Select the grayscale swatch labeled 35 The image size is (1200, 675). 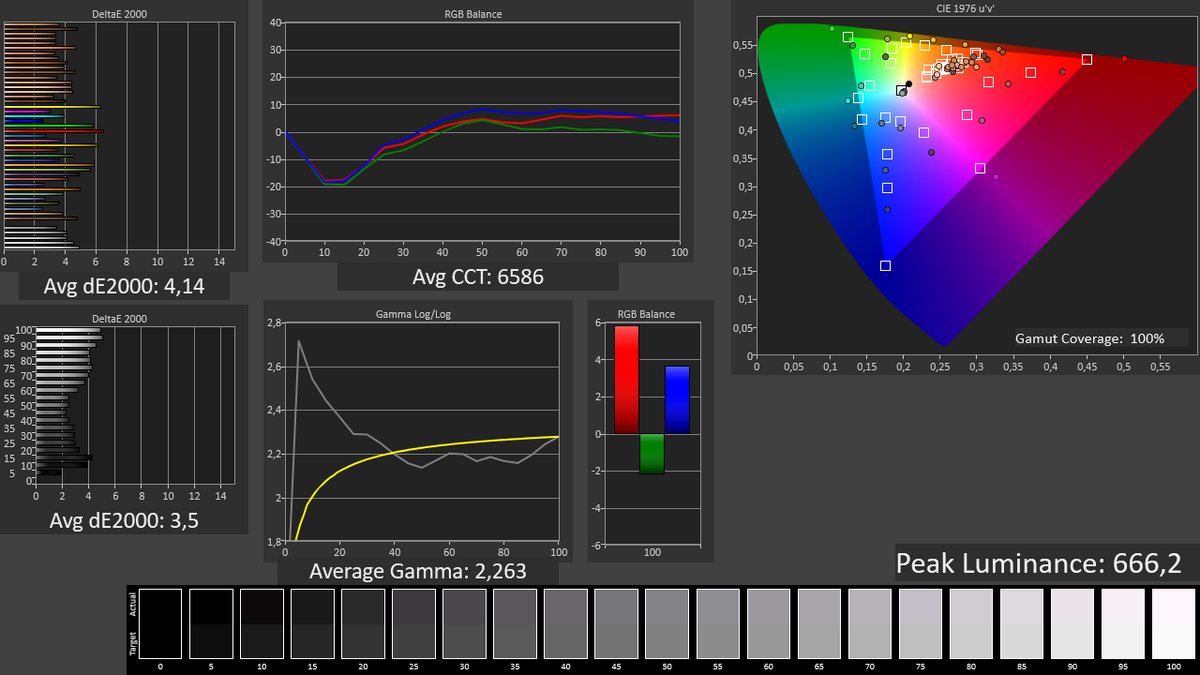(x=514, y=623)
